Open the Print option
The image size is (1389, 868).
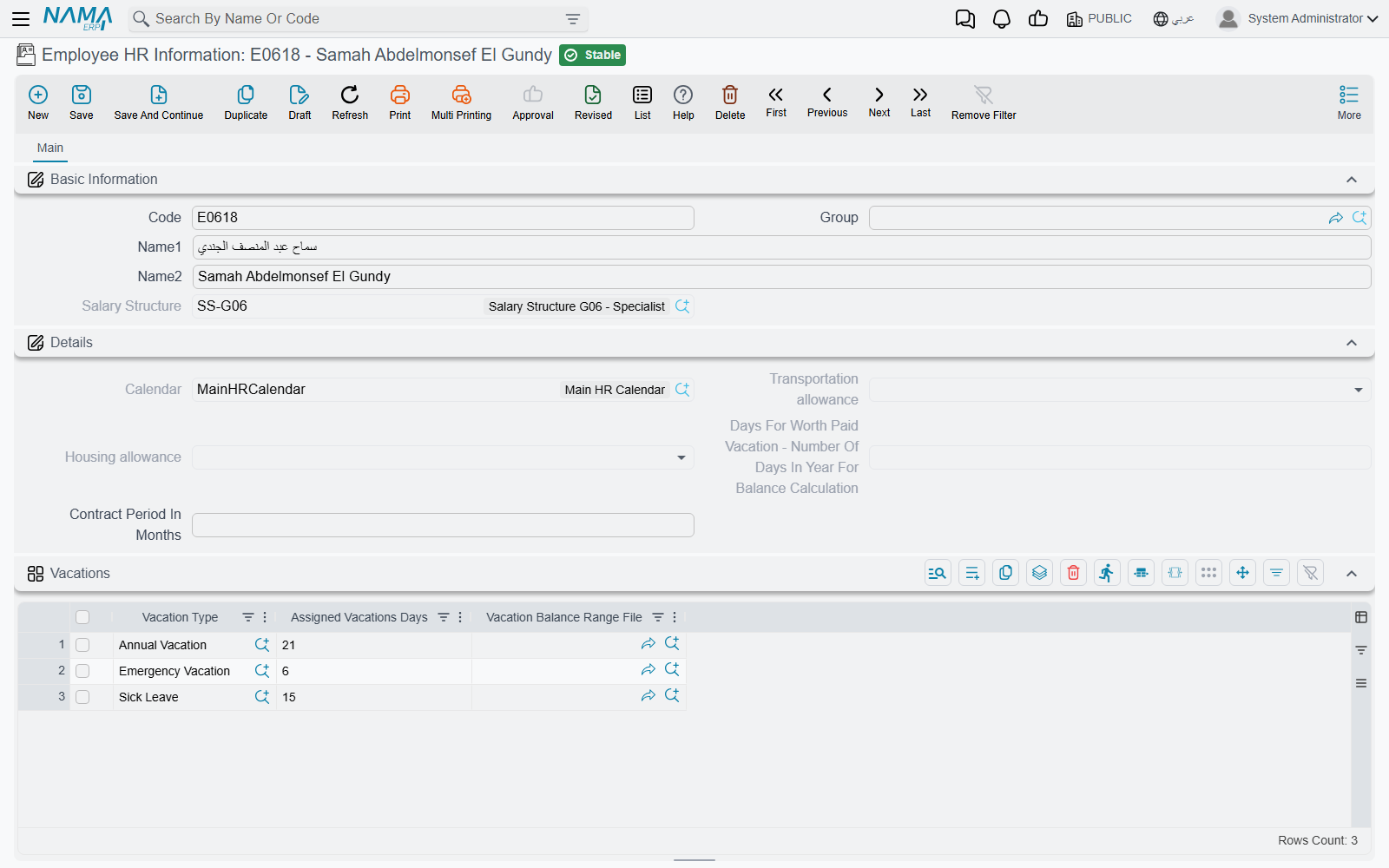pyautogui.click(x=400, y=102)
